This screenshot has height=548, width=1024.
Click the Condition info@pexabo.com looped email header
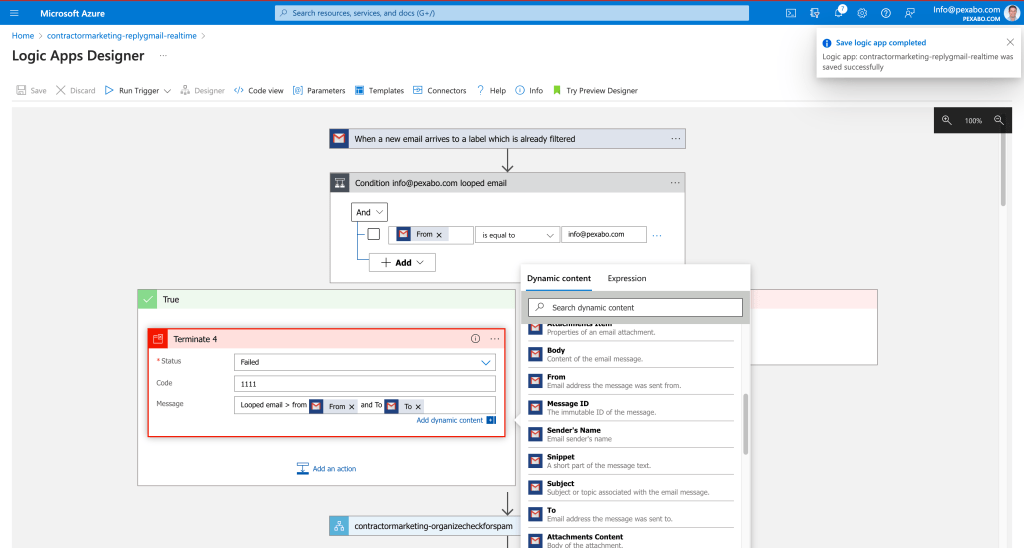tap(507, 183)
